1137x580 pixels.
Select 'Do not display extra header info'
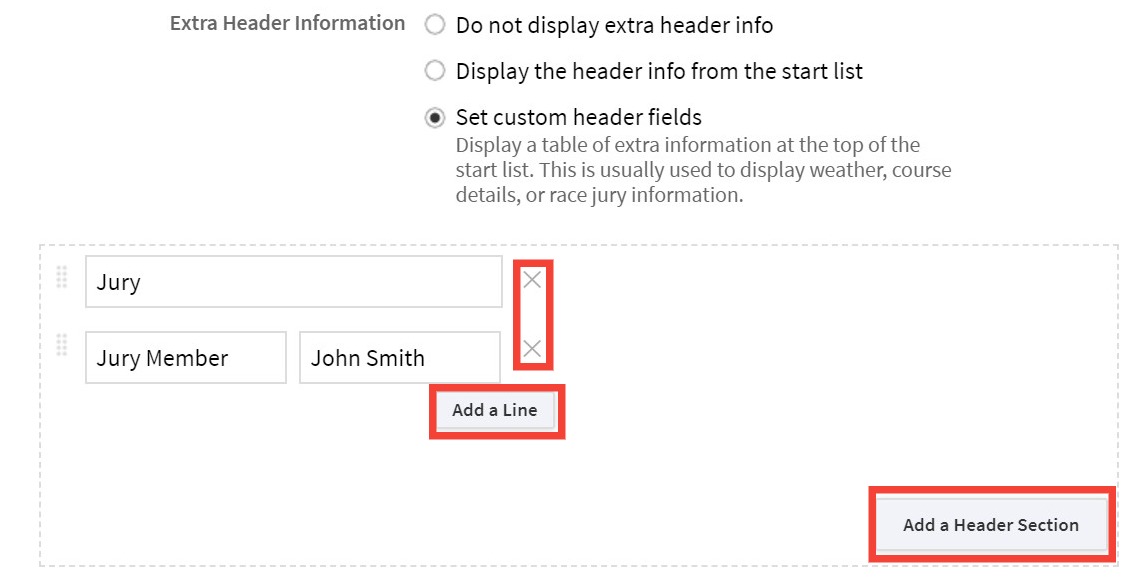pyautogui.click(x=434, y=24)
